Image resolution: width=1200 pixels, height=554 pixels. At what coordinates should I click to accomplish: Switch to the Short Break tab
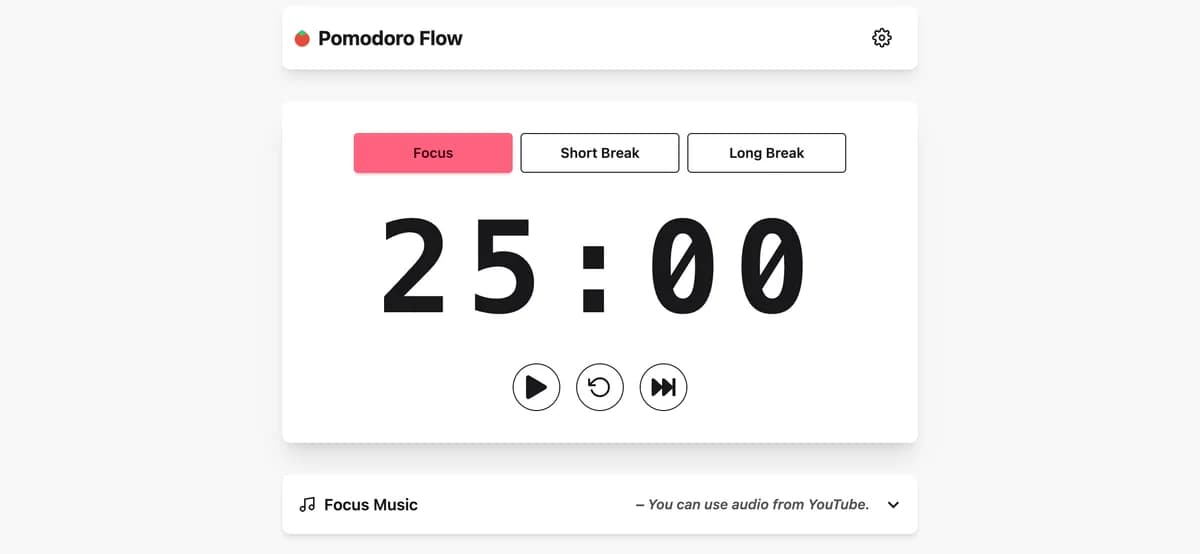click(600, 153)
